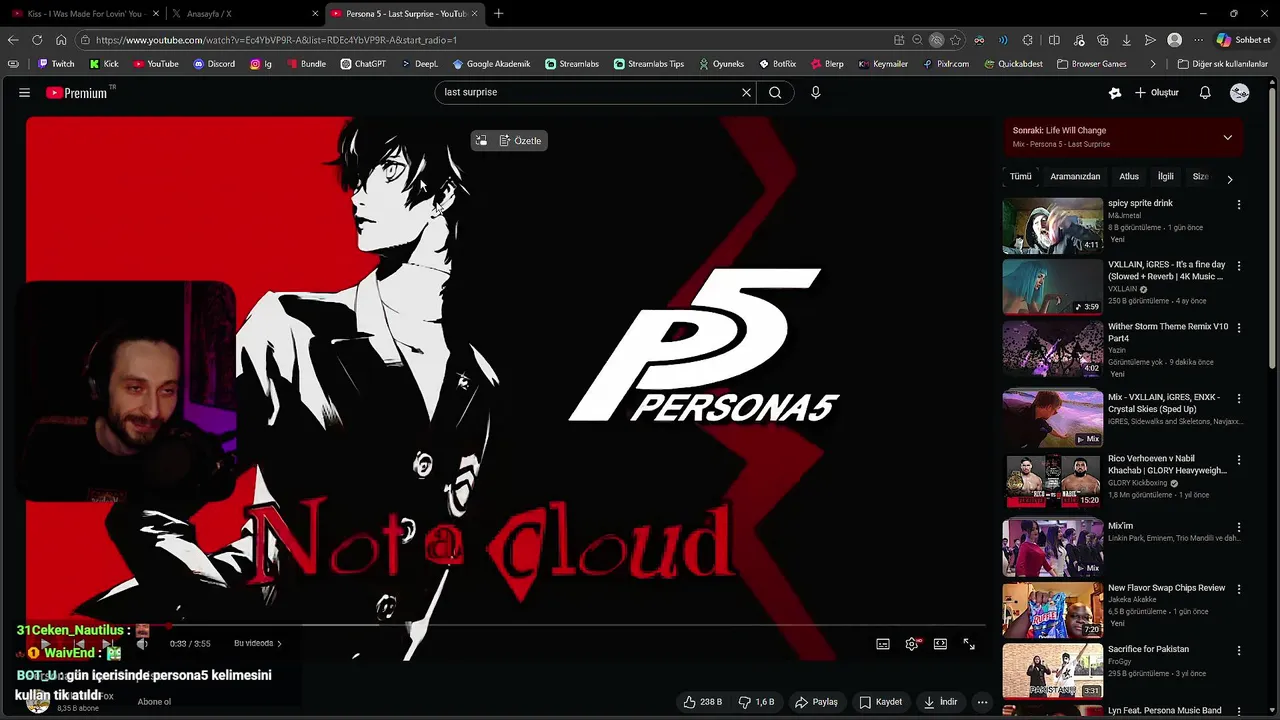The image size is (1280, 720).
Task: Open a new browser tab
Action: coord(499,13)
